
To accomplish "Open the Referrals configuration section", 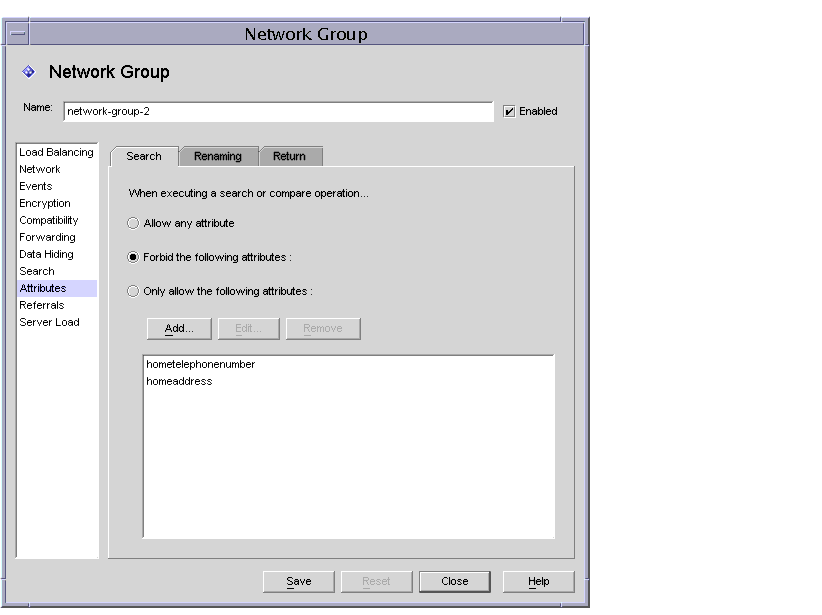I will pyautogui.click(x=42, y=305).
